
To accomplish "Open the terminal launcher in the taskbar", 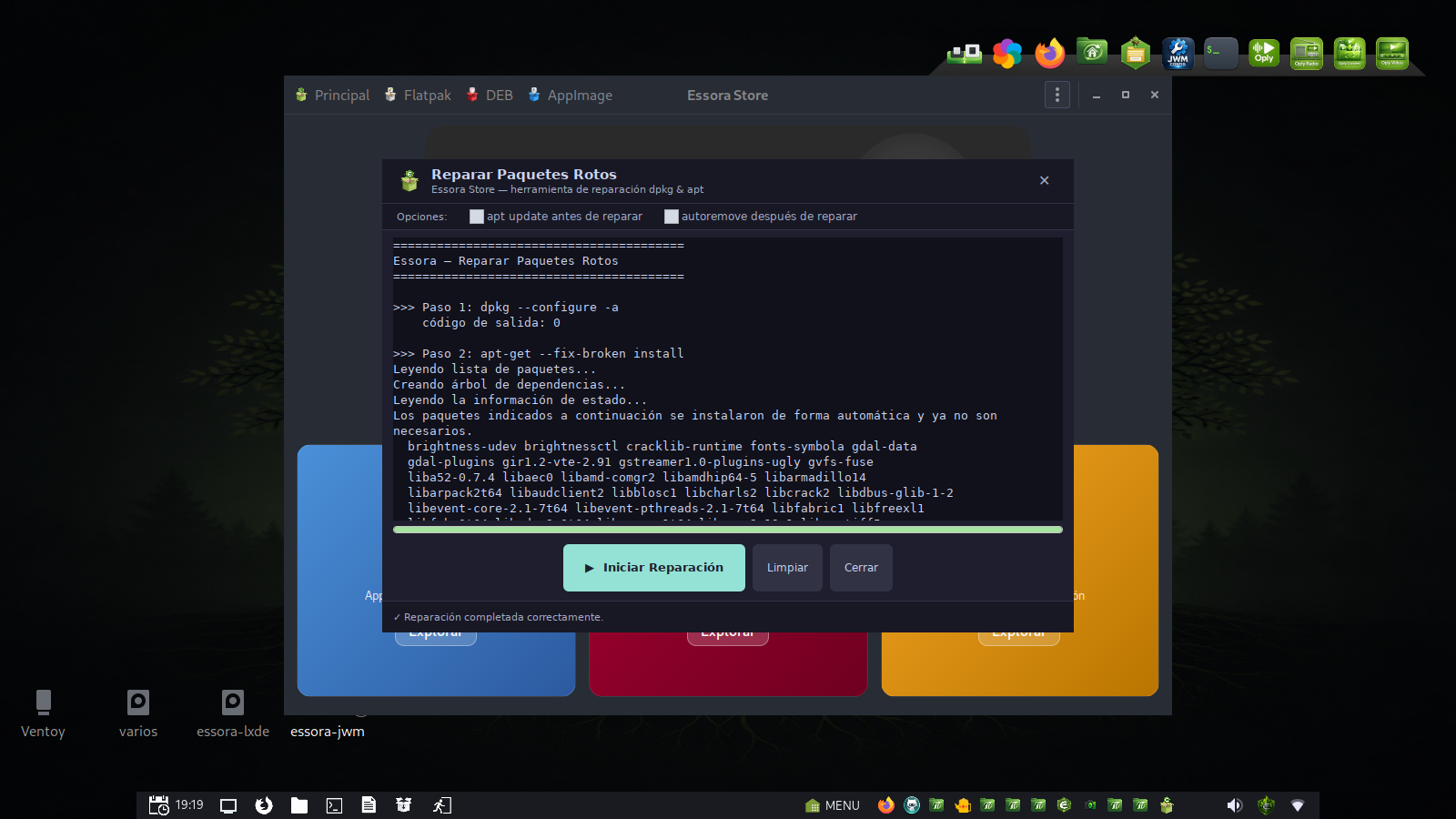I will point(334,805).
